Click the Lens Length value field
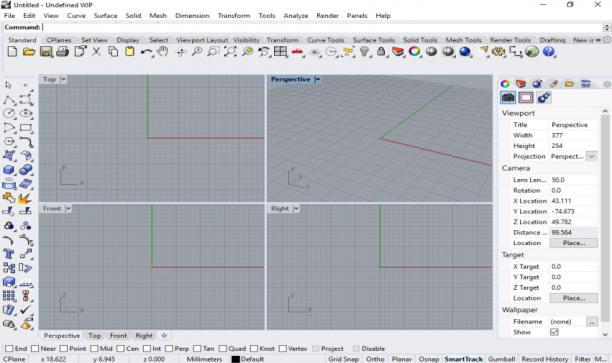612x363 pixels. click(x=573, y=180)
